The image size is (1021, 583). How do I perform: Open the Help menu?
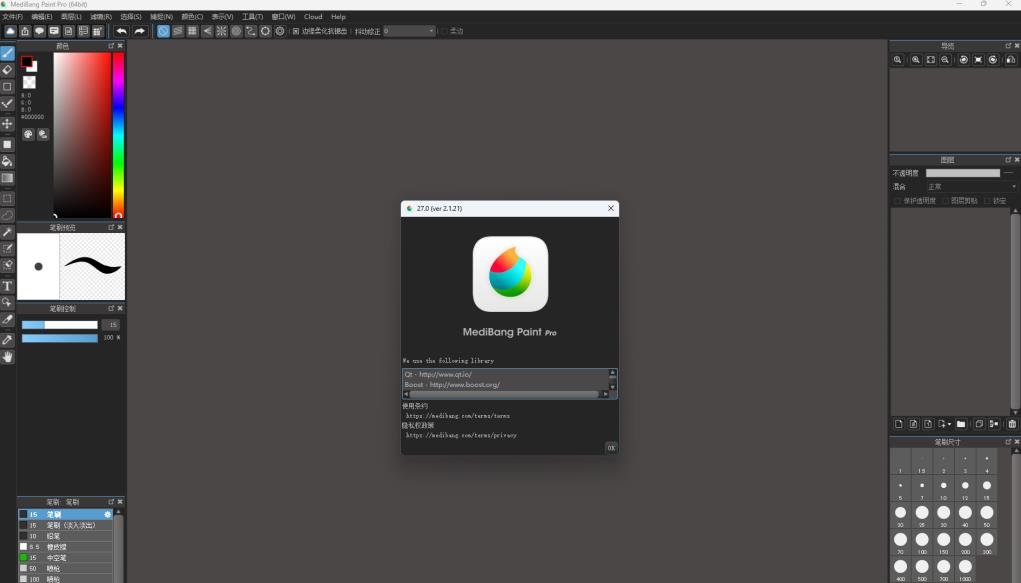click(x=338, y=17)
